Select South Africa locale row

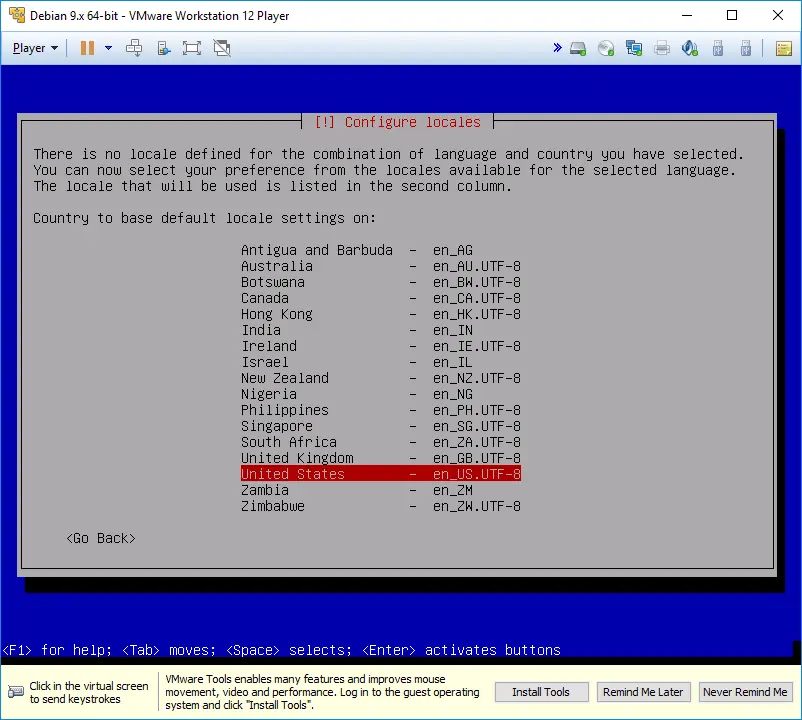pos(381,442)
